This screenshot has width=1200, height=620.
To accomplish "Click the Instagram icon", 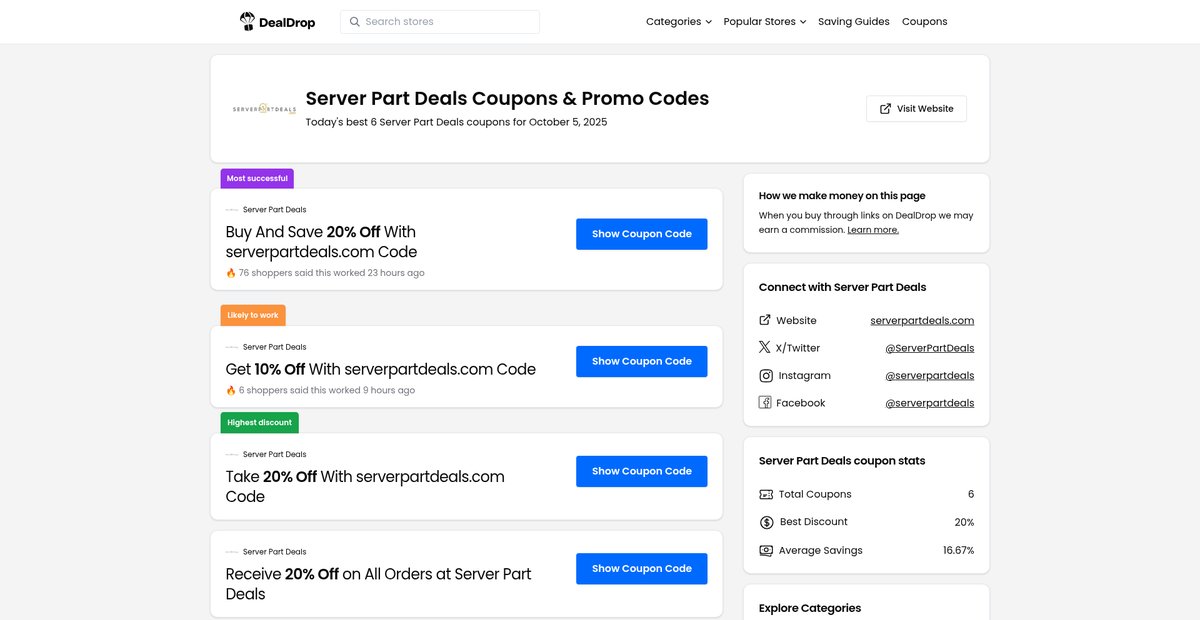I will point(766,376).
